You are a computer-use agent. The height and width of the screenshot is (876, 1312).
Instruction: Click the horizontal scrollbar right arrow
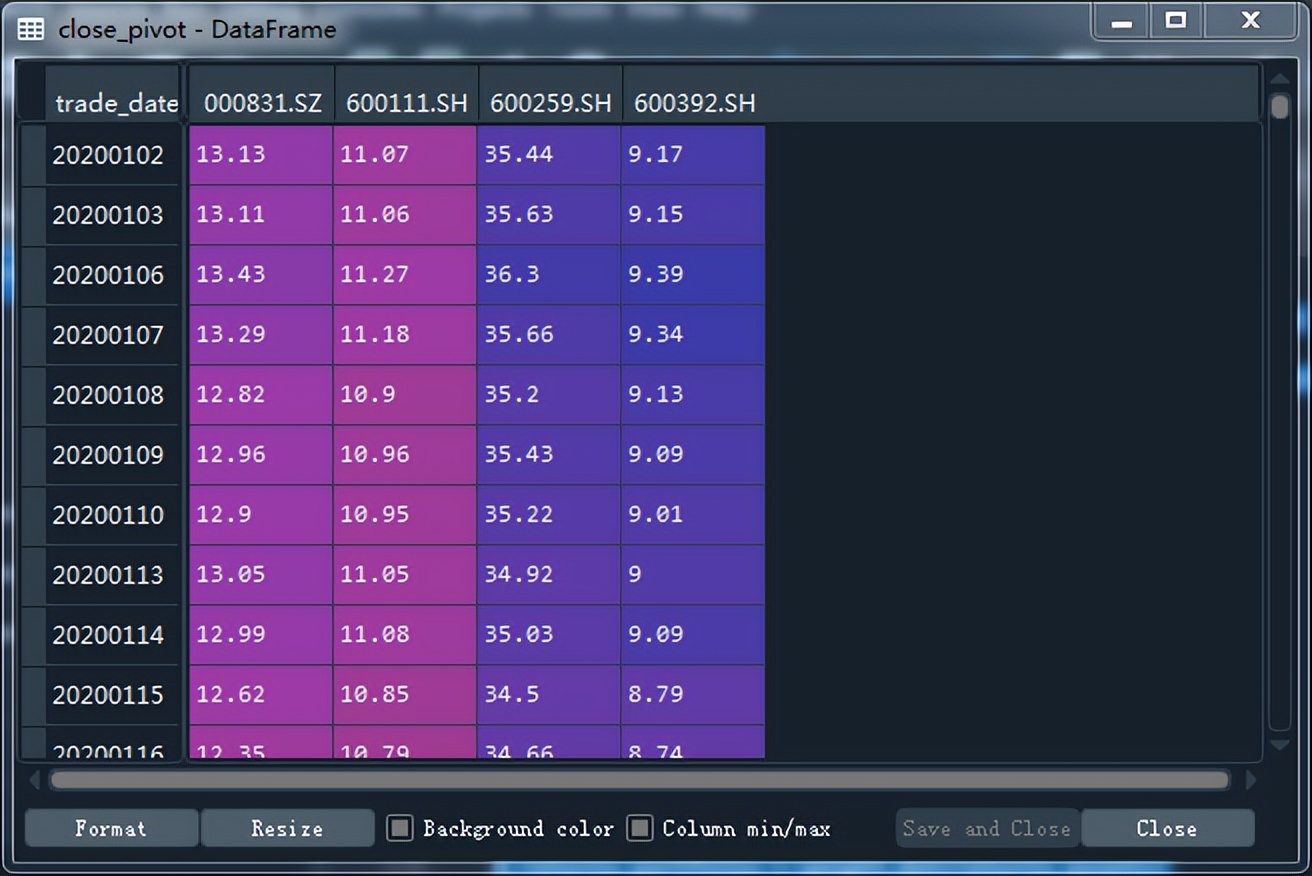tap(1250, 779)
